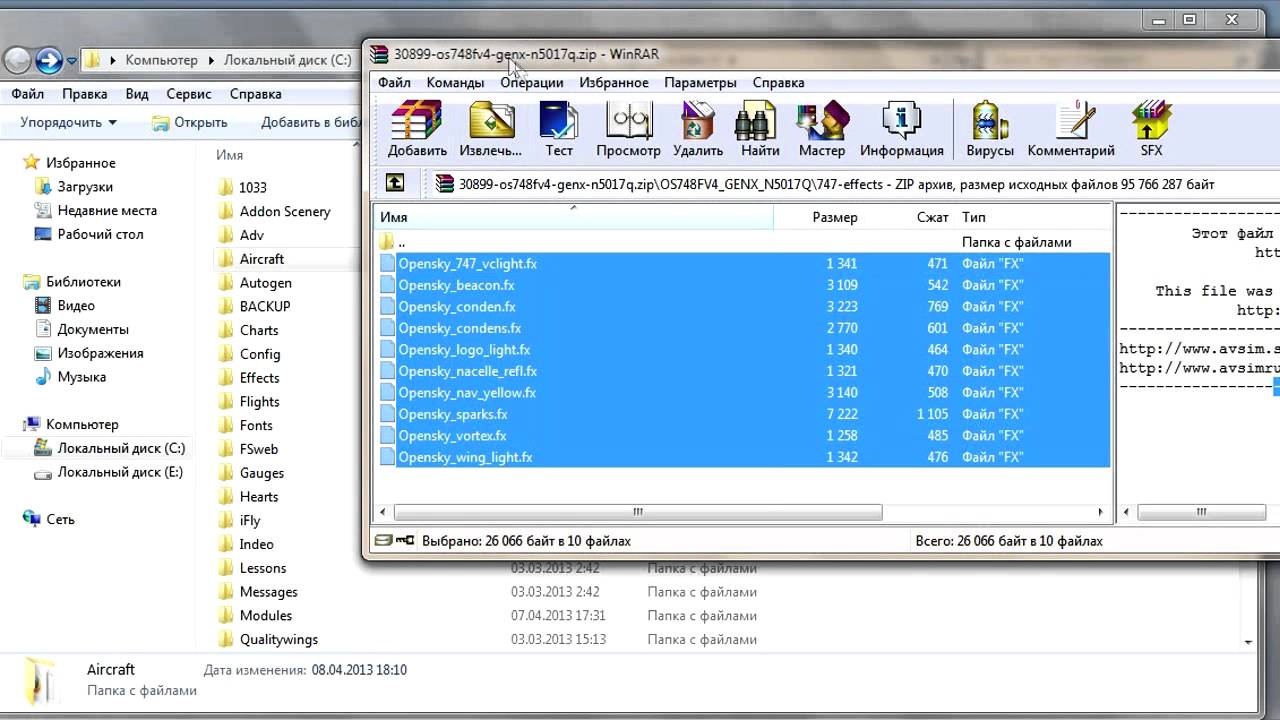Open the Параметры menu in WinRAR

(700, 83)
